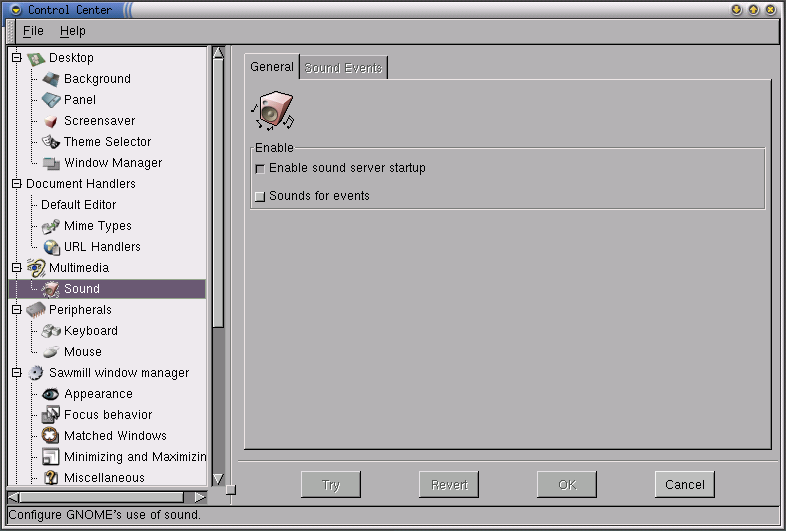Open the File menu
This screenshot has width=786, height=531.
tap(33, 31)
